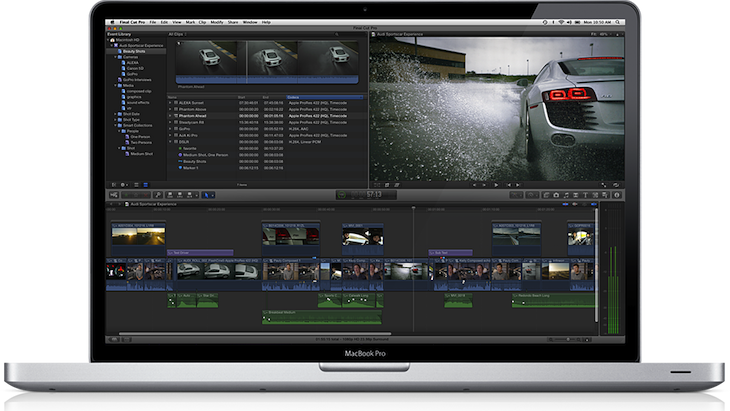Select the sound effects collection
Screen dimensions: 730x411
138,102
